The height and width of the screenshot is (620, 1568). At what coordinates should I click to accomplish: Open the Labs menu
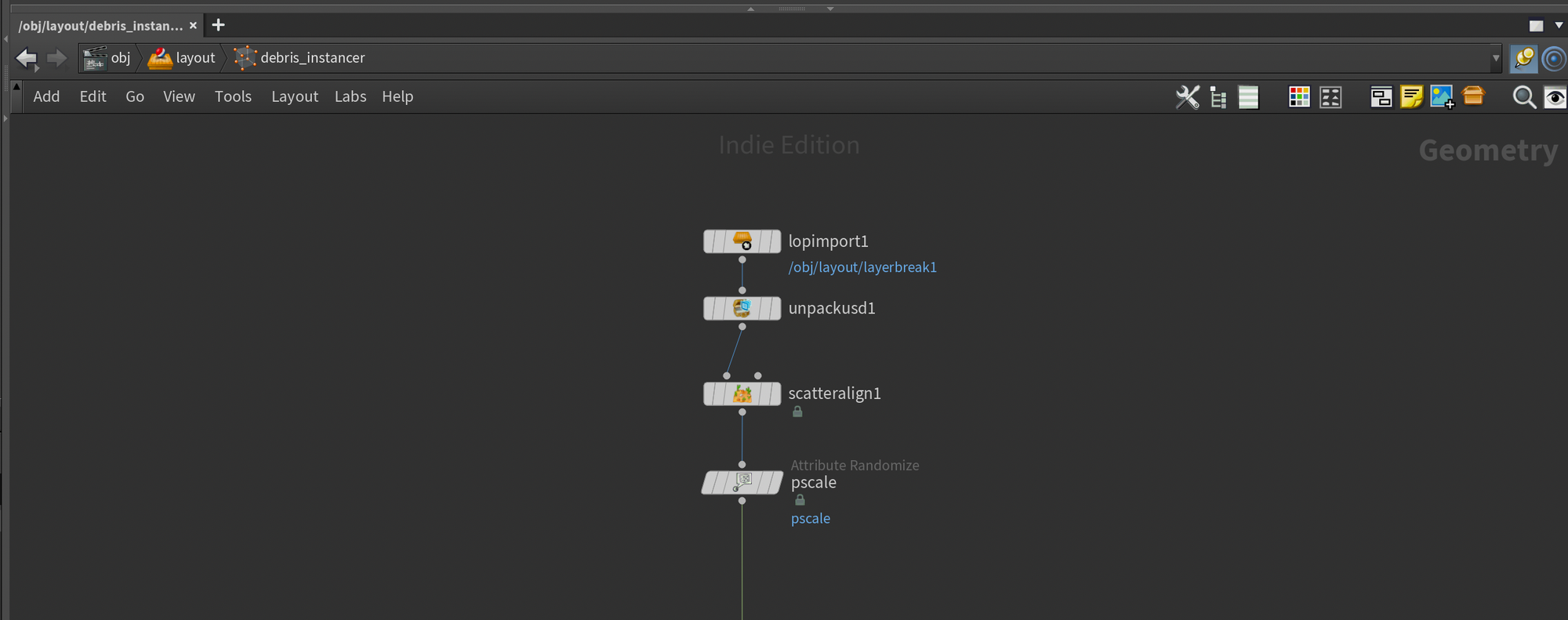click(350, 96)
